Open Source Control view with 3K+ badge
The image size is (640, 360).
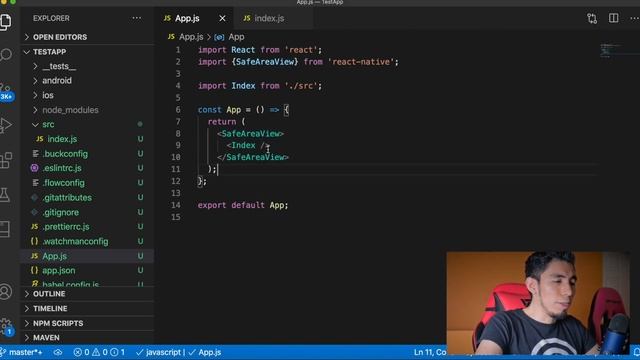[6, 91]
